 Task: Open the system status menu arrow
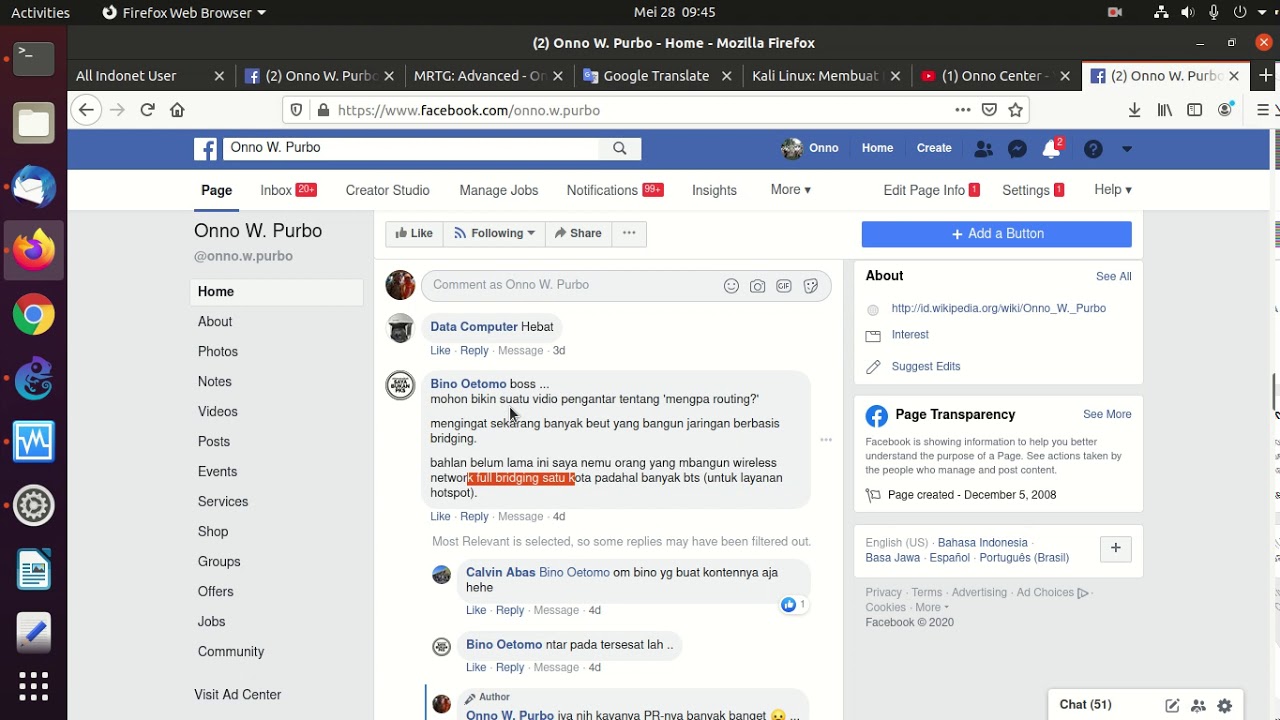coord(1263,13)
